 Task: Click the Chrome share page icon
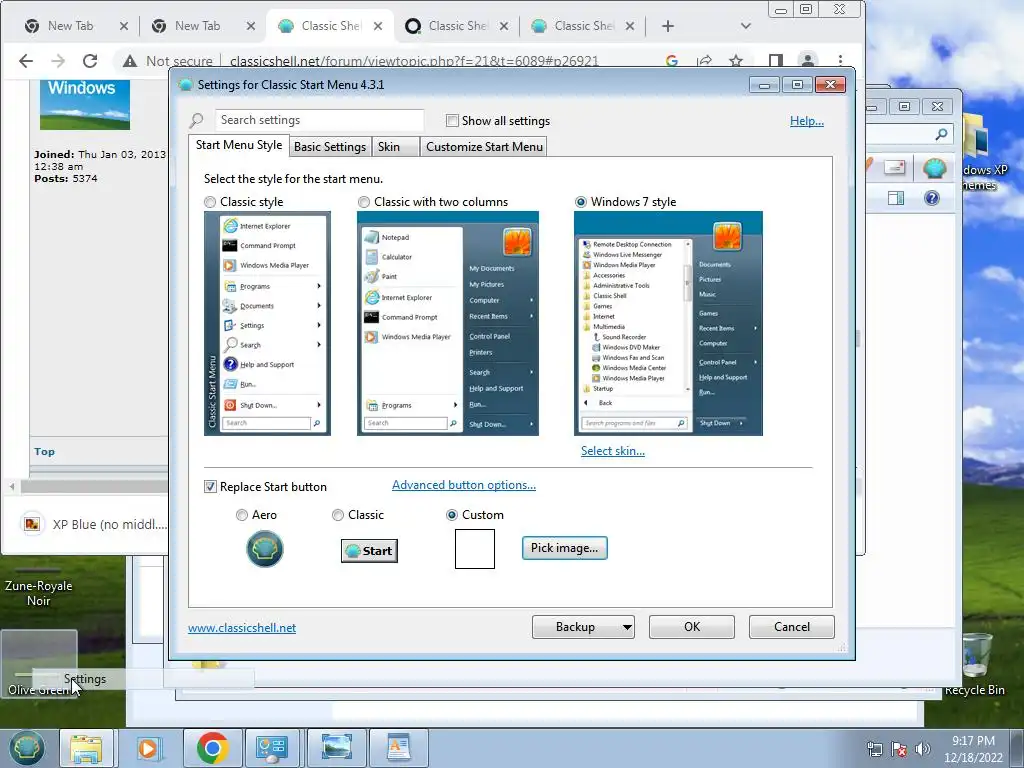(x=704, y=61)
